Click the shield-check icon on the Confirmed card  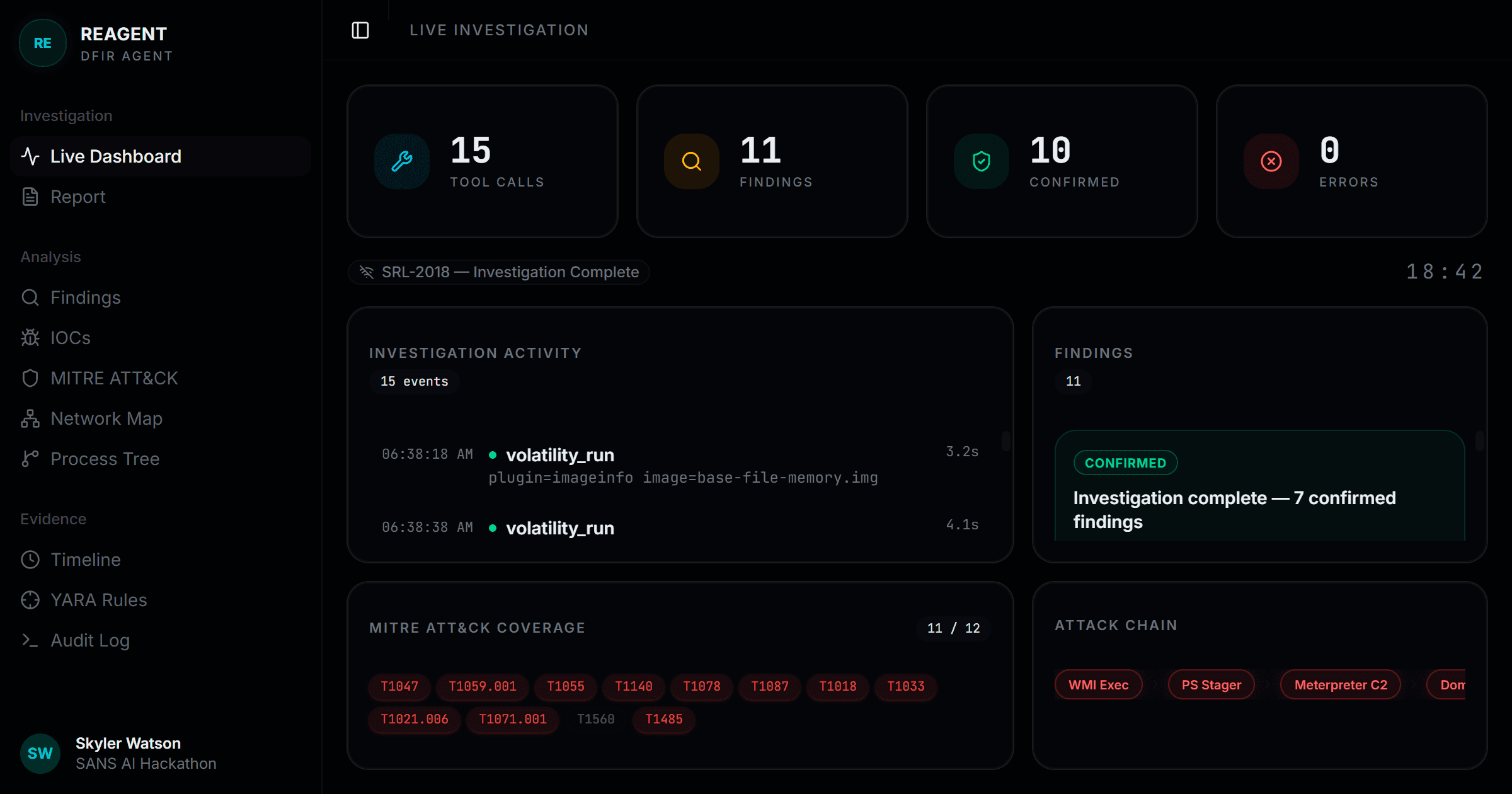(981, 161)
